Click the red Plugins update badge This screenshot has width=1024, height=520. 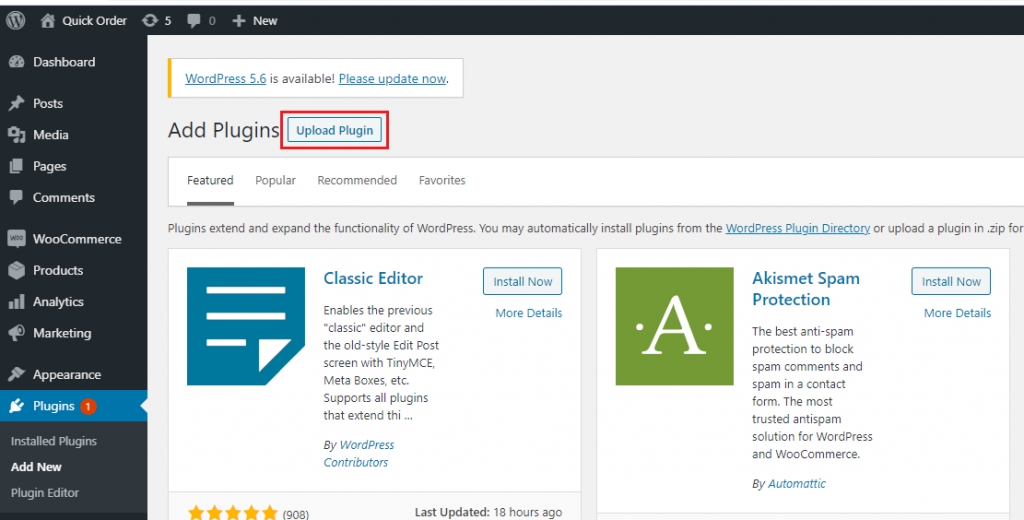(x=88, y=406)
